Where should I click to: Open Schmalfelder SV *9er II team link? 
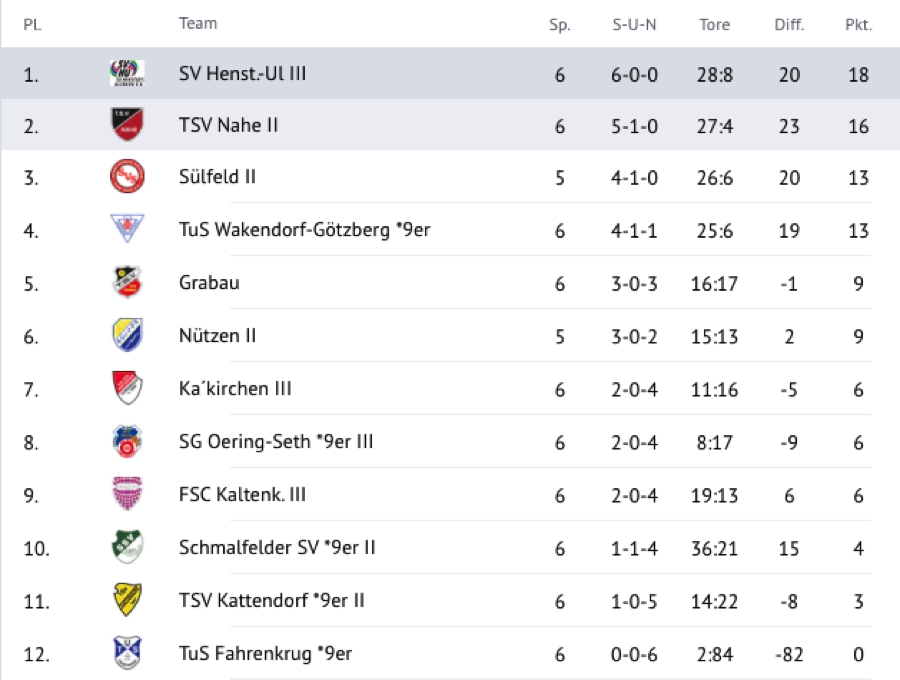point(277,547)
